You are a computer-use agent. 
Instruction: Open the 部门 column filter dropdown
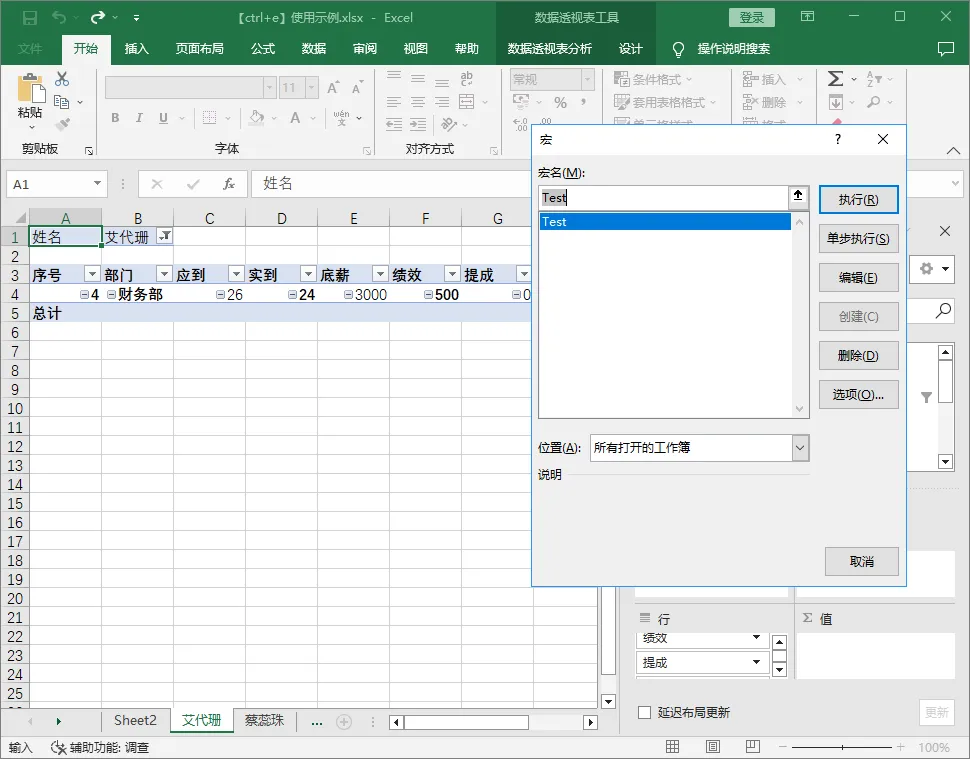click(x=164, y=274)
